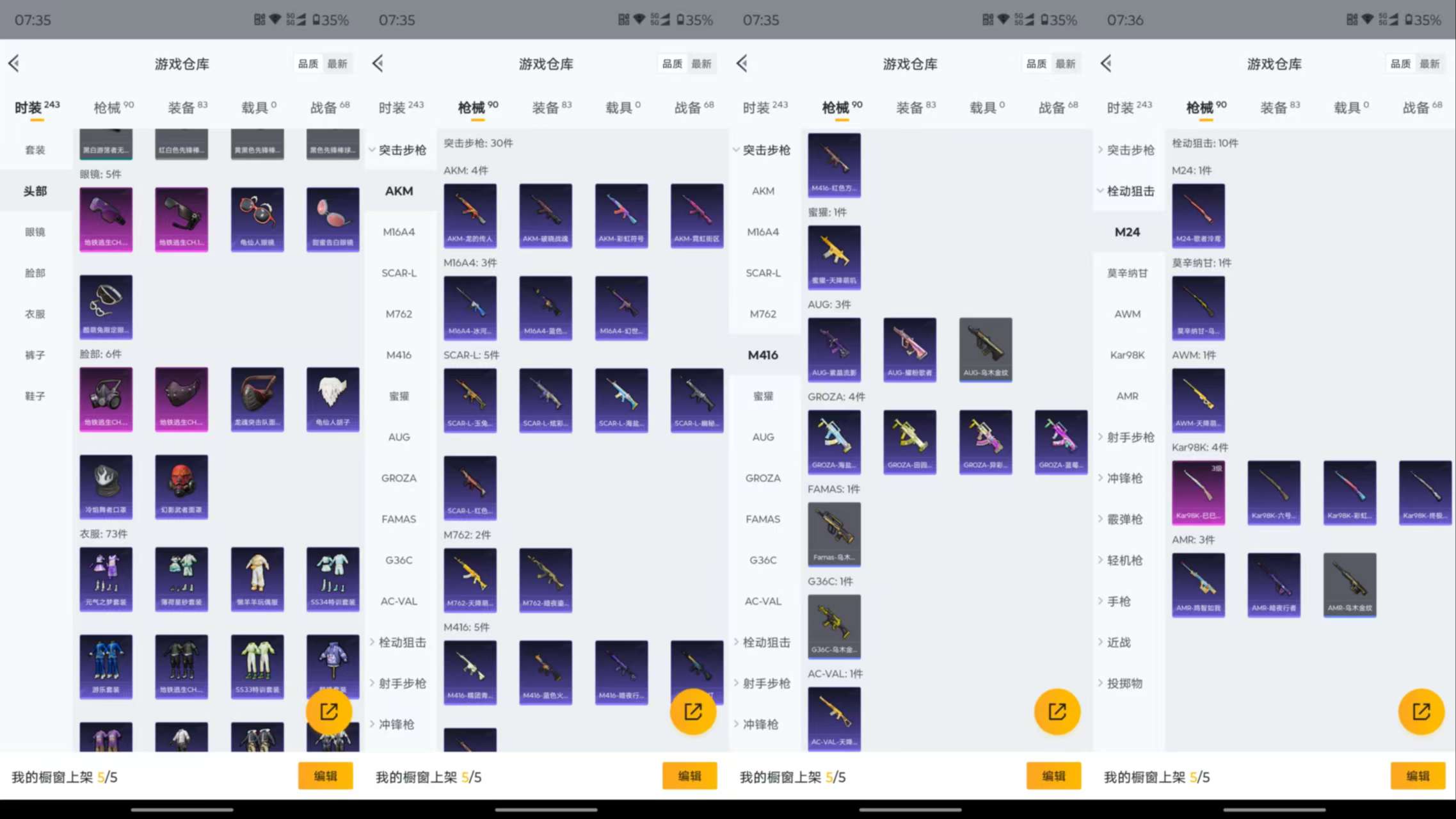This screenshot has width=1456, height=819.
Task: Select the G36C-乌木金纹 skin icon
Action: (835, 626)
